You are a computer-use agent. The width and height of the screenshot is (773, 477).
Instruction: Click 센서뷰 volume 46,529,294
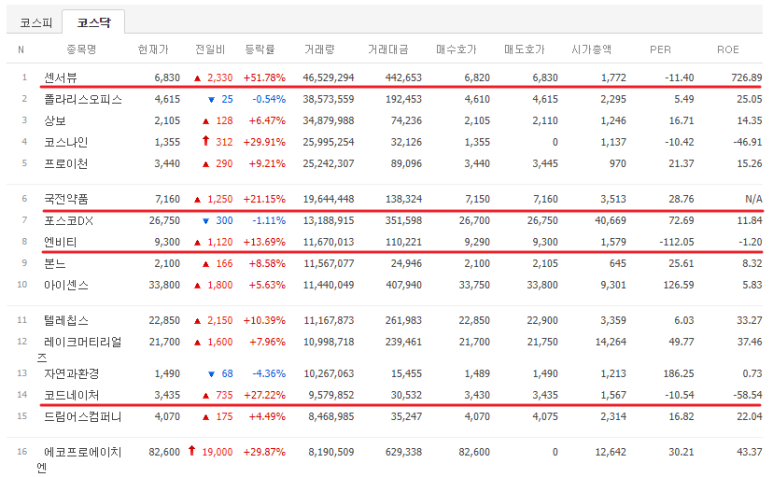pos(328,77)
